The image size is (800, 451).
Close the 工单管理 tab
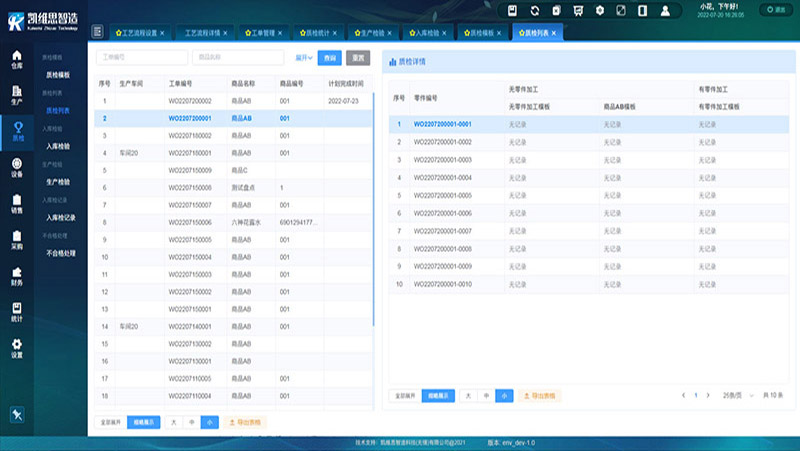click(x=280, y=33)
